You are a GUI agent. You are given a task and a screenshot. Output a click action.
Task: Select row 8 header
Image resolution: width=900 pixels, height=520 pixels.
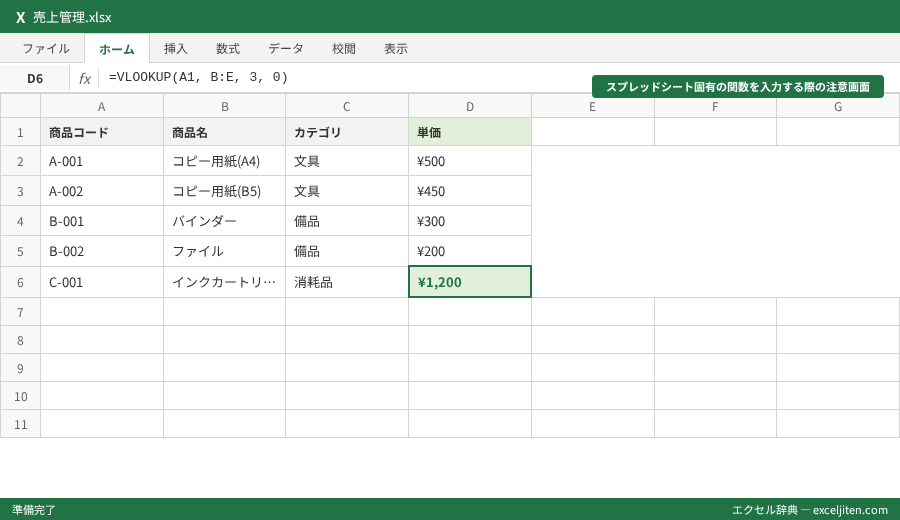[20, 340]
